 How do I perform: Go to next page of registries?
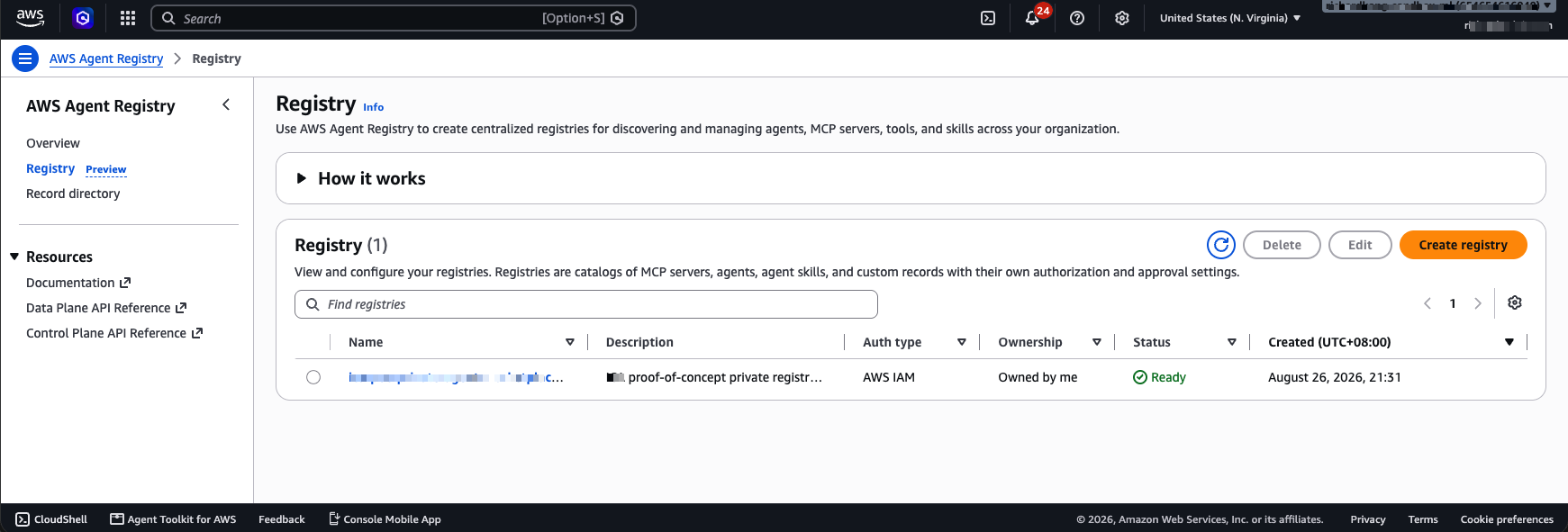pos(1478,304)
